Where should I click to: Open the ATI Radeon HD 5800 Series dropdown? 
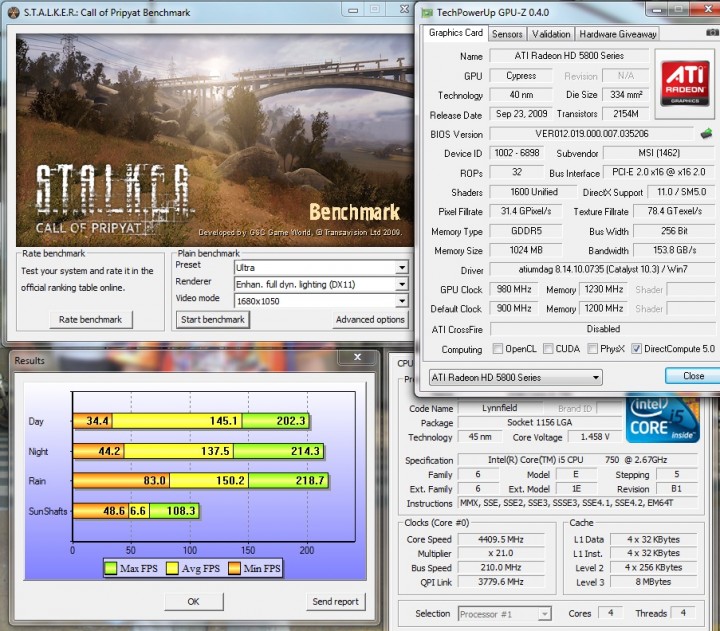[516, 377]
